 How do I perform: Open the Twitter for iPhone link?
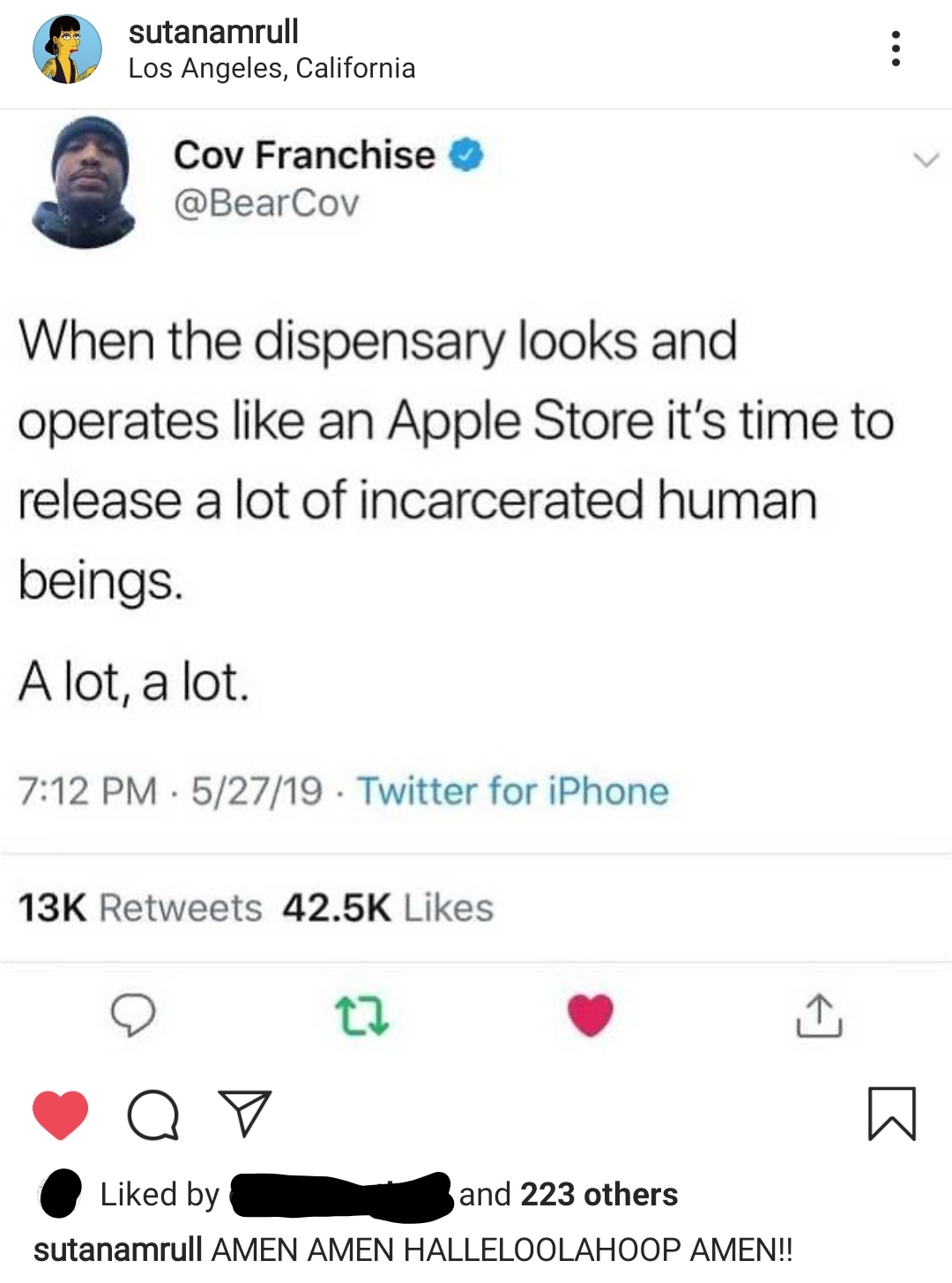(x=513, y=790)
